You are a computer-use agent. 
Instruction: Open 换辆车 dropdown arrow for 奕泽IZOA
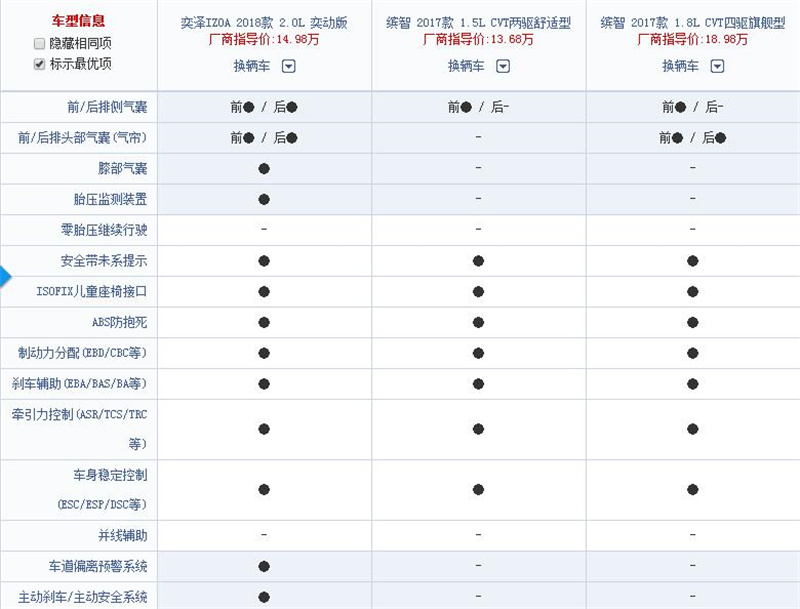(289, 66)
